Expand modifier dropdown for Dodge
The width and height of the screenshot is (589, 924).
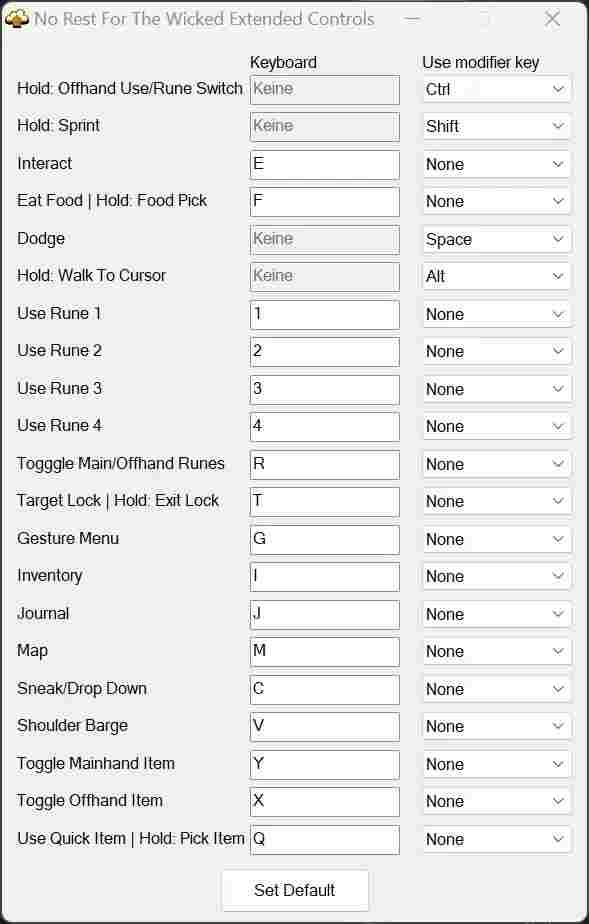(497, 239)
